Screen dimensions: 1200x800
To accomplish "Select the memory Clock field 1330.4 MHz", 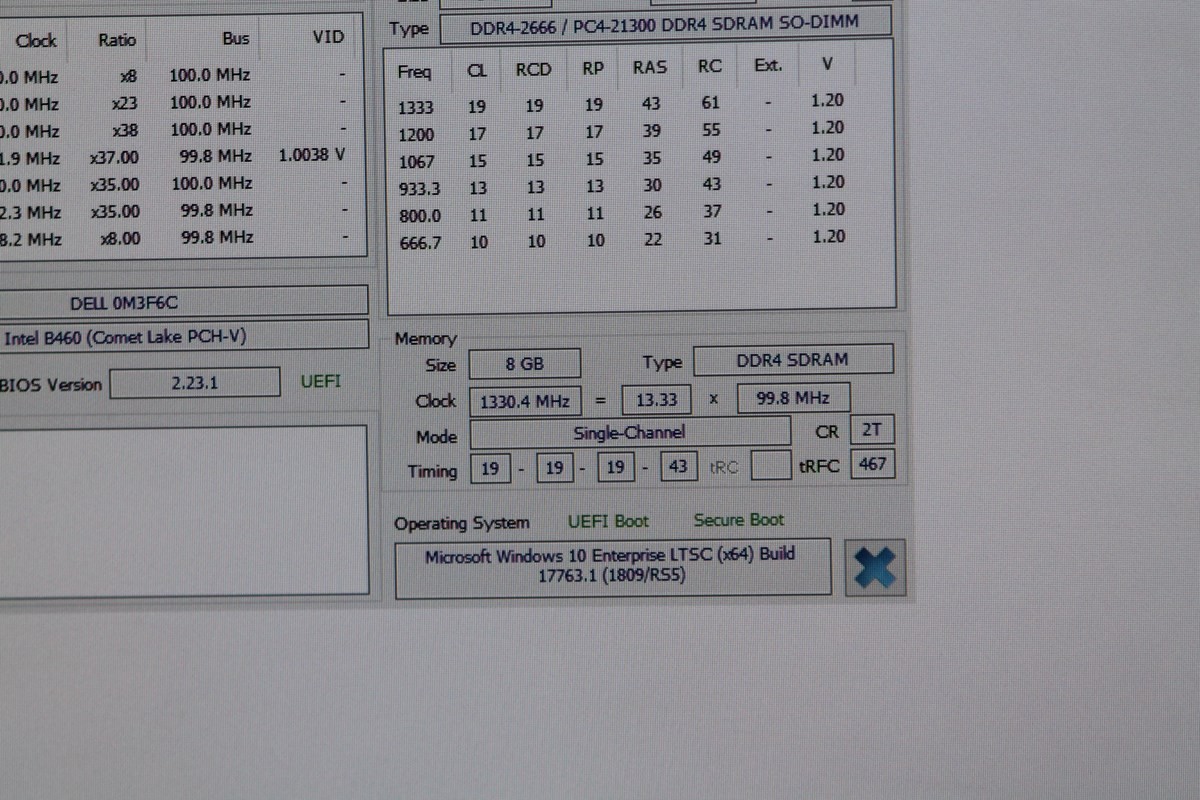I will pyautogui.click(x=525, y=401).
